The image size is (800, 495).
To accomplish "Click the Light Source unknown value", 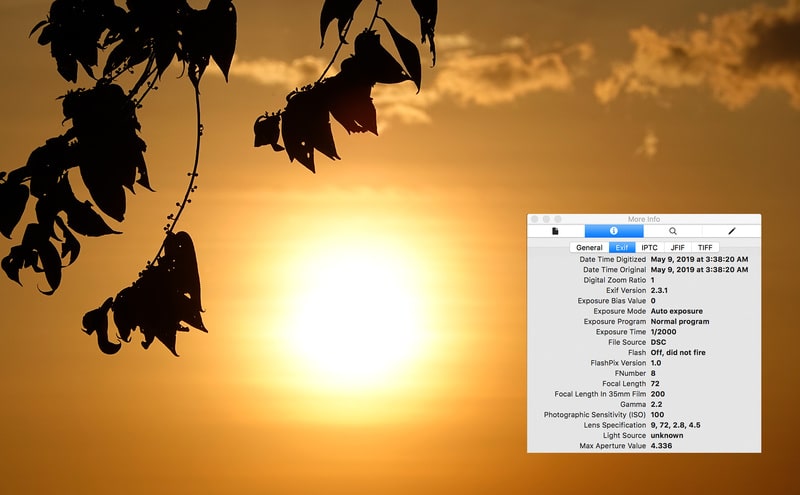I will click(667, 435).
